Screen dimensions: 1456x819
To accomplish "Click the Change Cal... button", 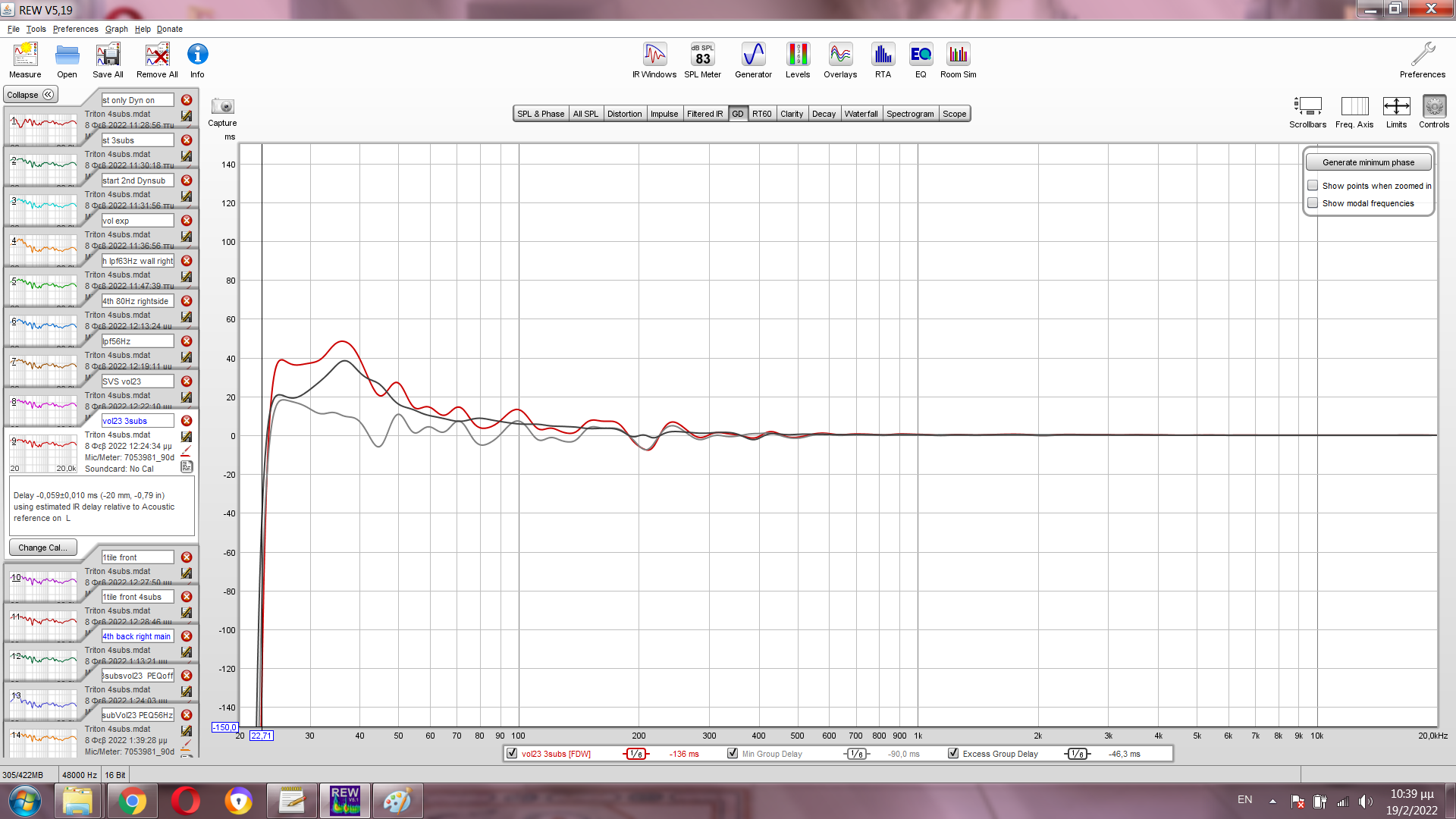I will [x=42, y=548].
